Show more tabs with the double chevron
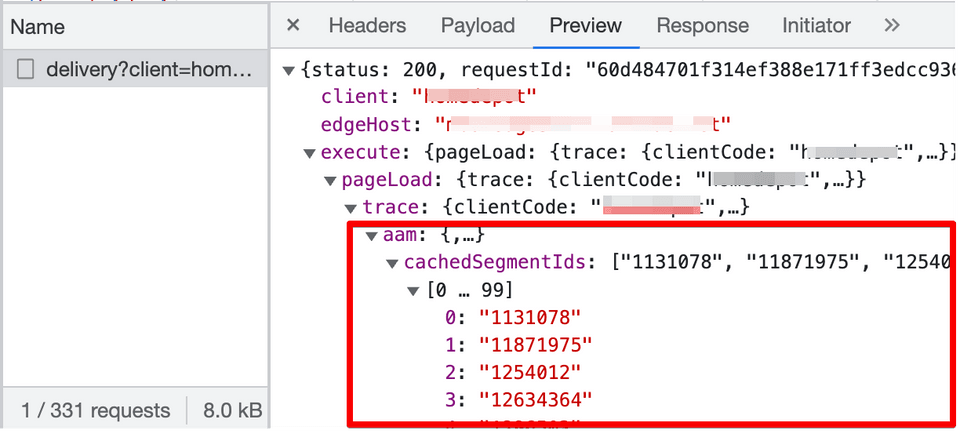Image resolution: width=960 pixels, height=431 pixels. 892,25
